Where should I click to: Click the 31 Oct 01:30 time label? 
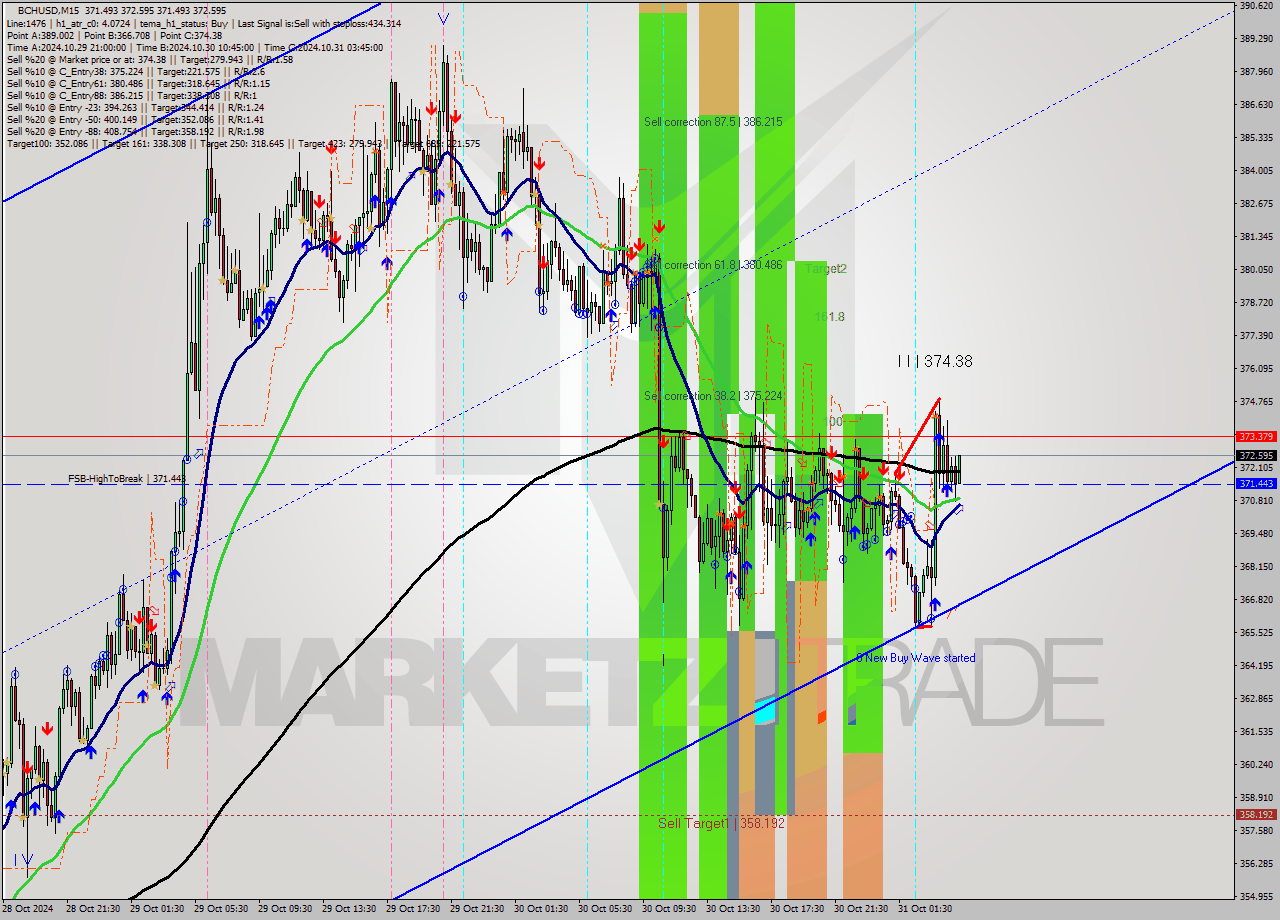925,909
